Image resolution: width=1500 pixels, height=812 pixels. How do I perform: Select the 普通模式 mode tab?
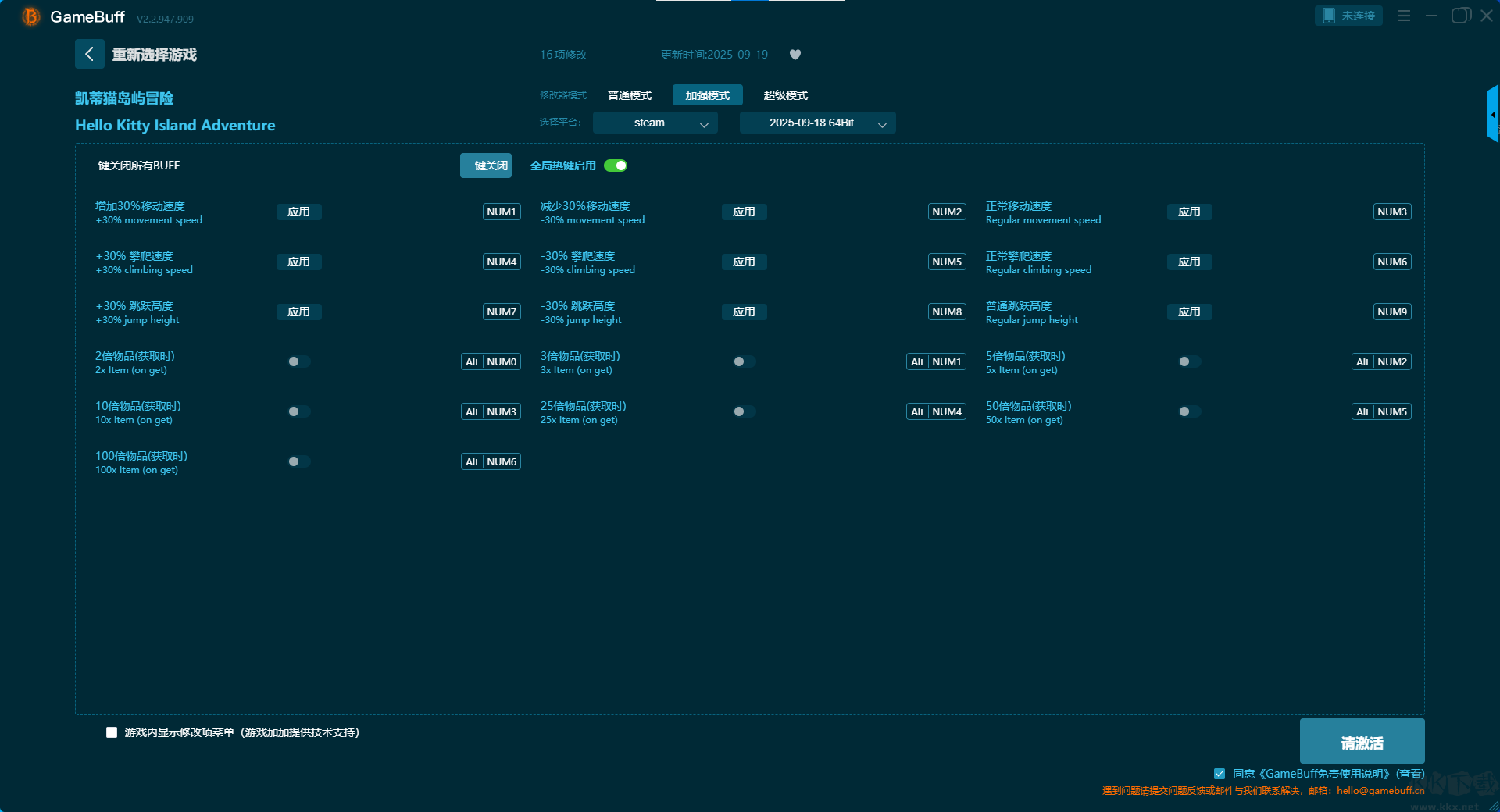pyautogui.click(x=630, y=95)
